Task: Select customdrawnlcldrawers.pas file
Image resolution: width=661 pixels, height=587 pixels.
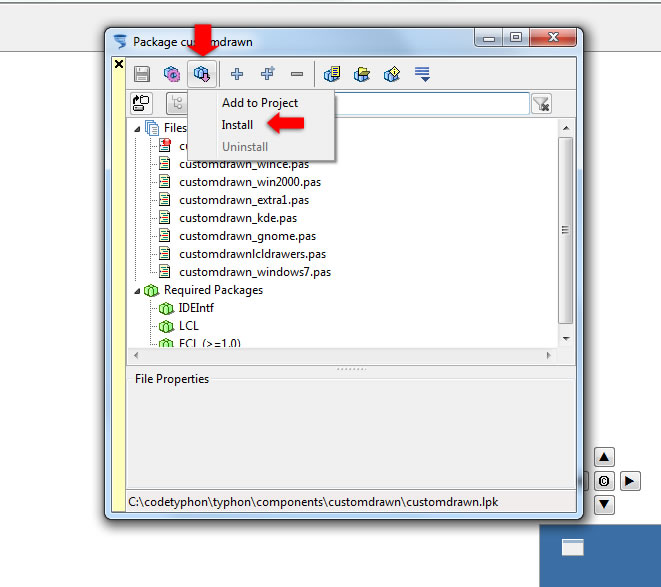Action: [253, 254]
